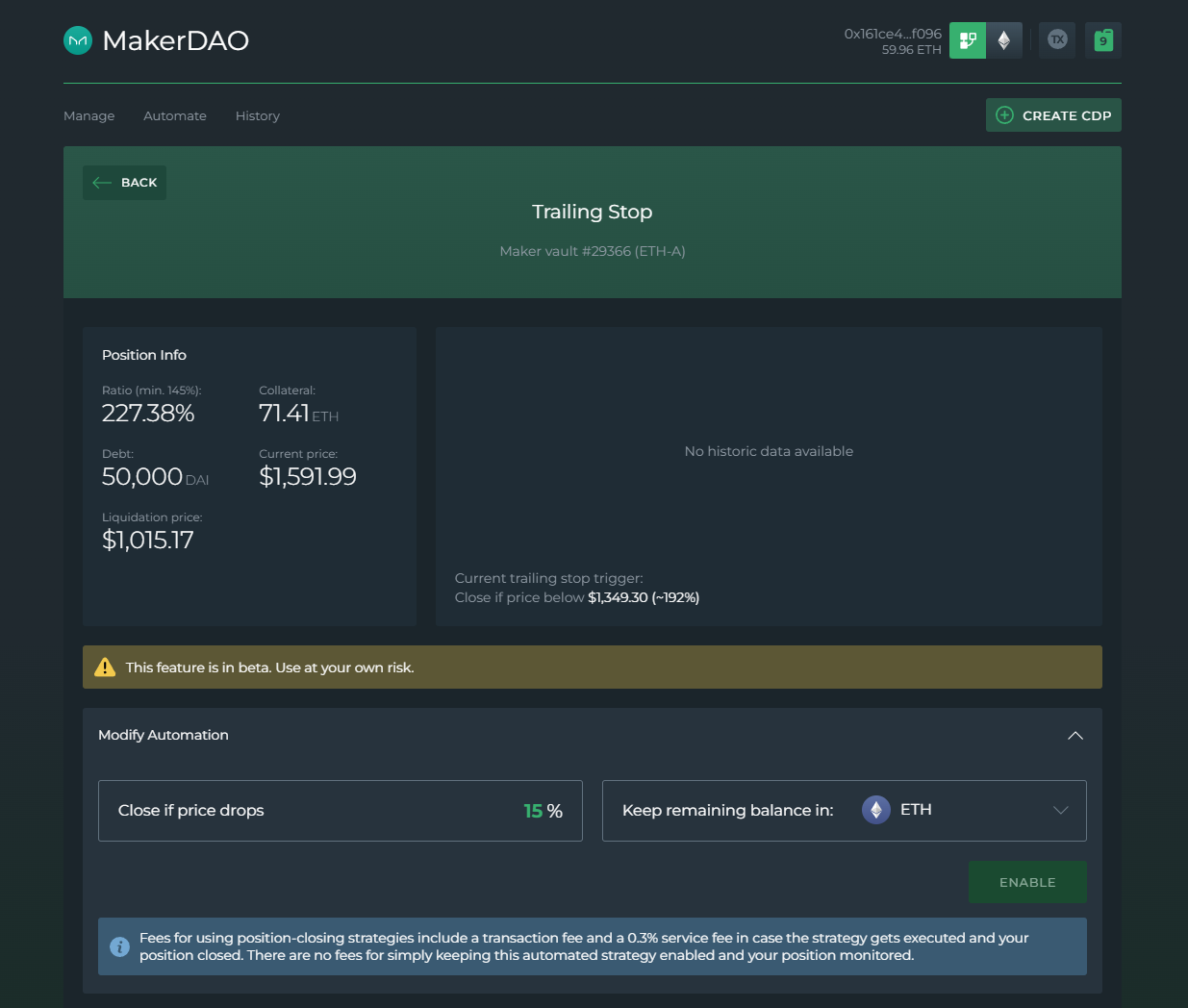Click the Create CDP button
Screen dimensions: 1188x1008
(1053, 115)
